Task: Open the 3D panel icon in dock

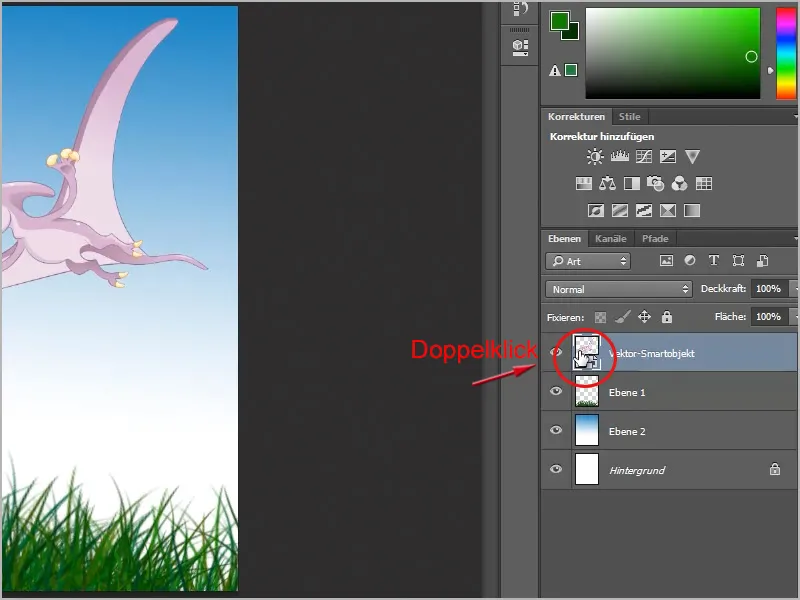Action: 520,47
